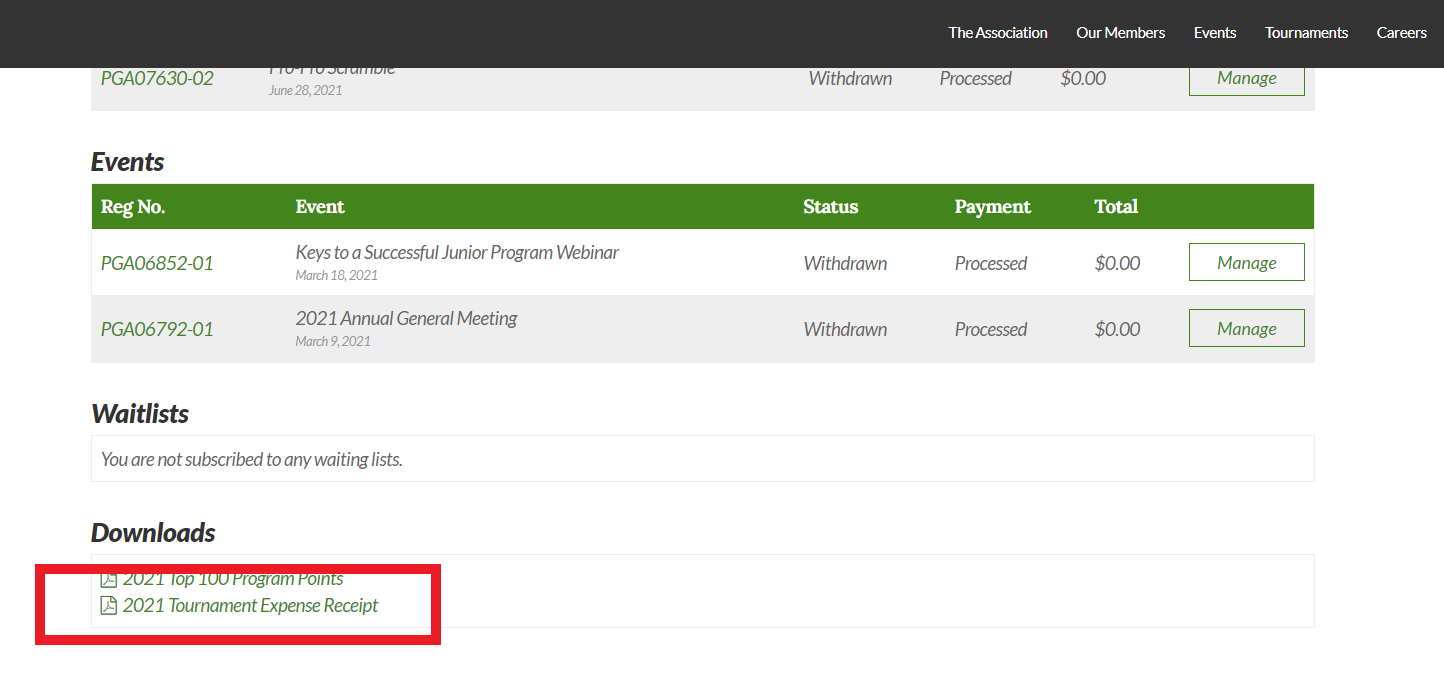Click the Reg No. column header
Screen dimensions: 1444x699
pyautogui.click(x=133, y=207)
